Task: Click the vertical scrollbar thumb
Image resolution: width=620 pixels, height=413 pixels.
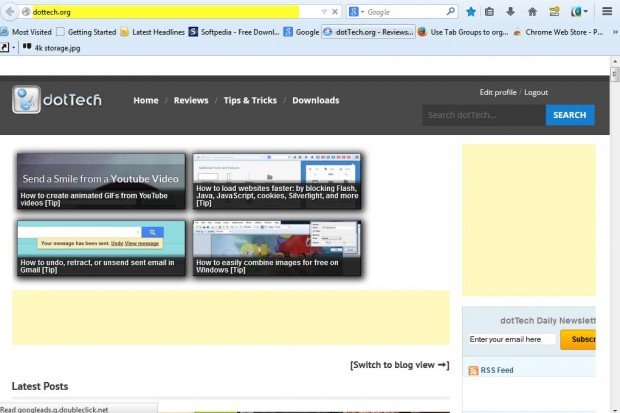Action: pyautogui.click(x=615, y=74)
